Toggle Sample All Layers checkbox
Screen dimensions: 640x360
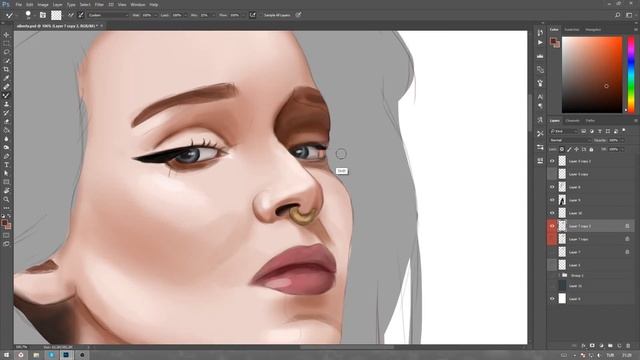click(x=277, y=15)
